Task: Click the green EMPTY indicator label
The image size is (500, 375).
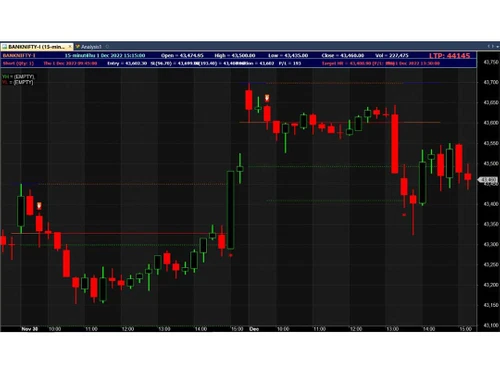Action: (18, 77)
